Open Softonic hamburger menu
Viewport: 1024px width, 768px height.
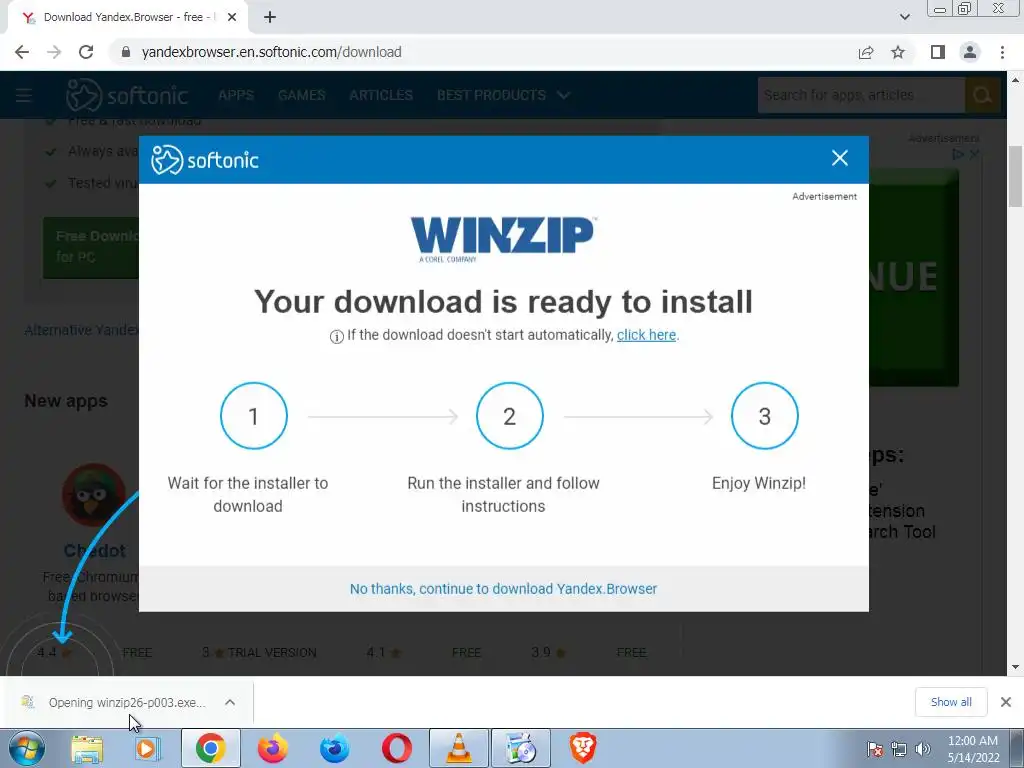coord(24,95)
